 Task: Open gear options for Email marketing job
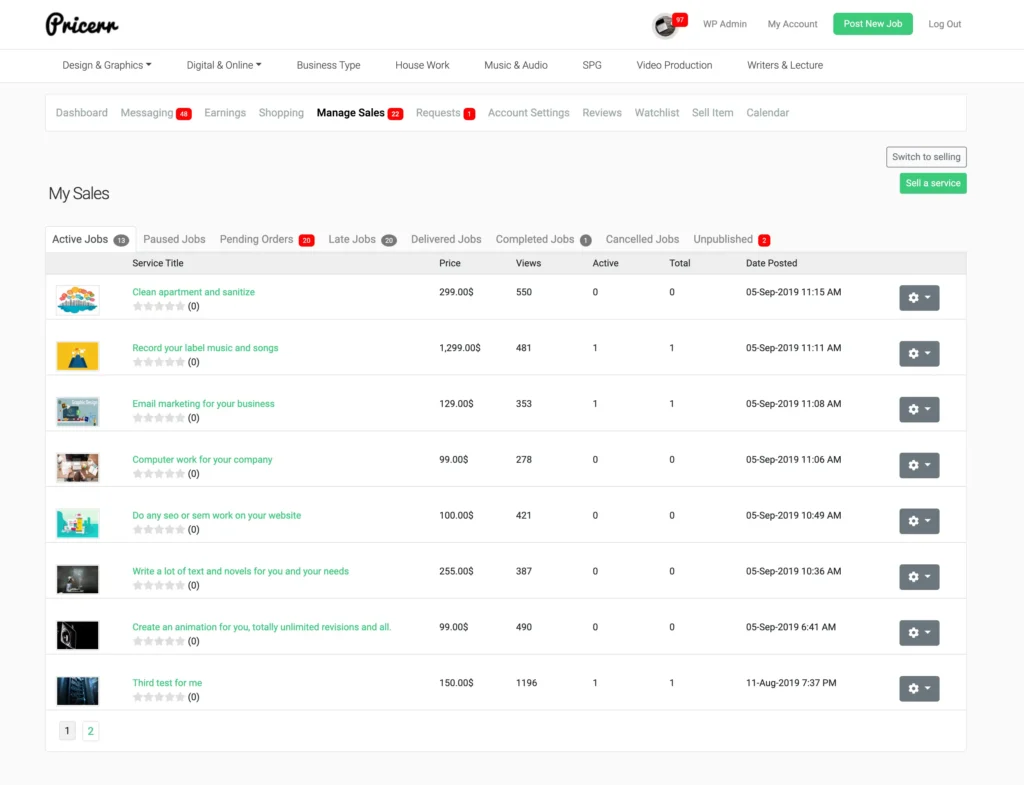click(x=919, y=409)
